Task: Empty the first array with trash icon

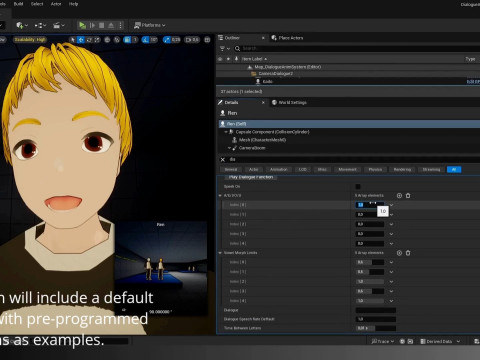Action: 408,196
